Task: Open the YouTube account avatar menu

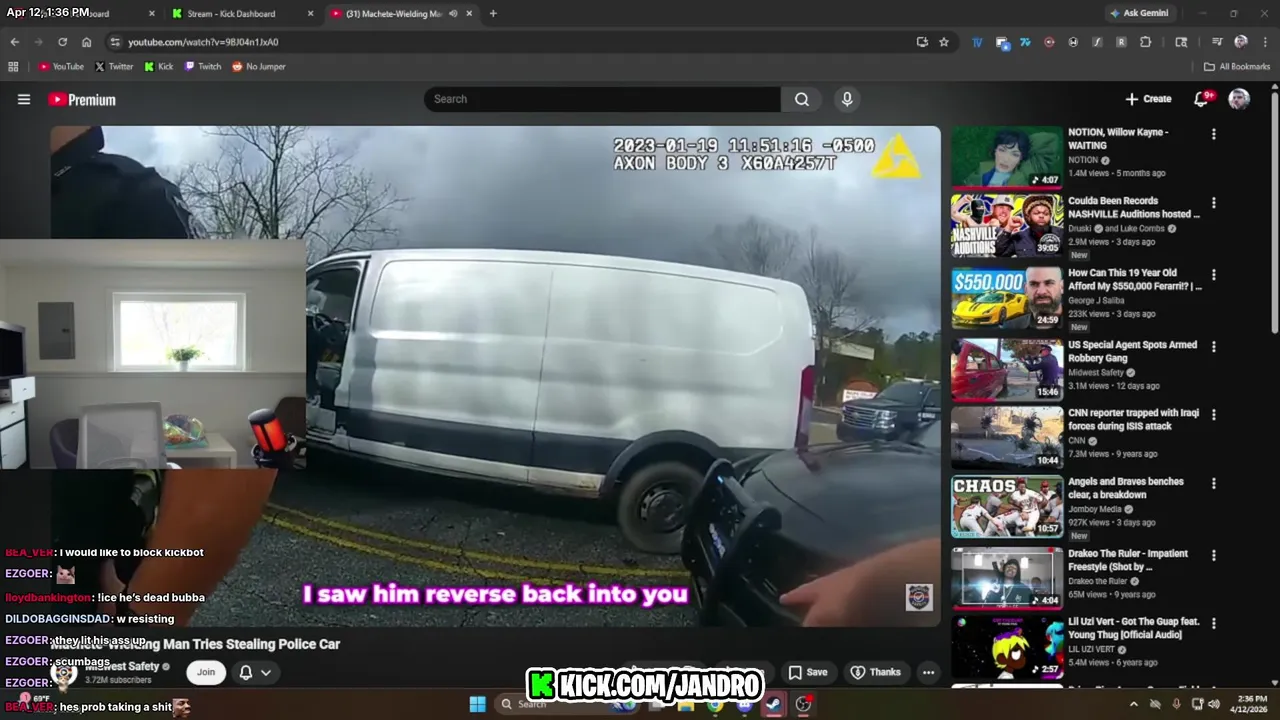Action: [1239, 99]
